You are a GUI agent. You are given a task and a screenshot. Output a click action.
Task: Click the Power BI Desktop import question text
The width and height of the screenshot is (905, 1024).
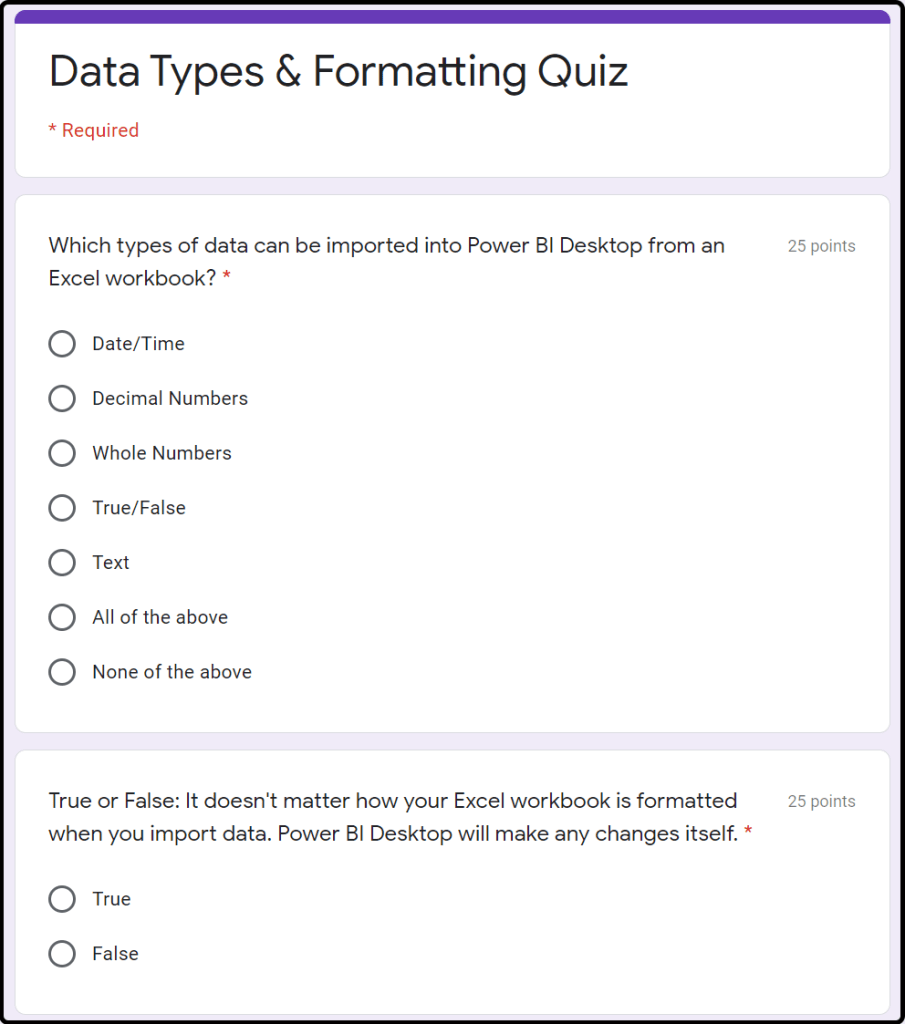click(386, 246)
